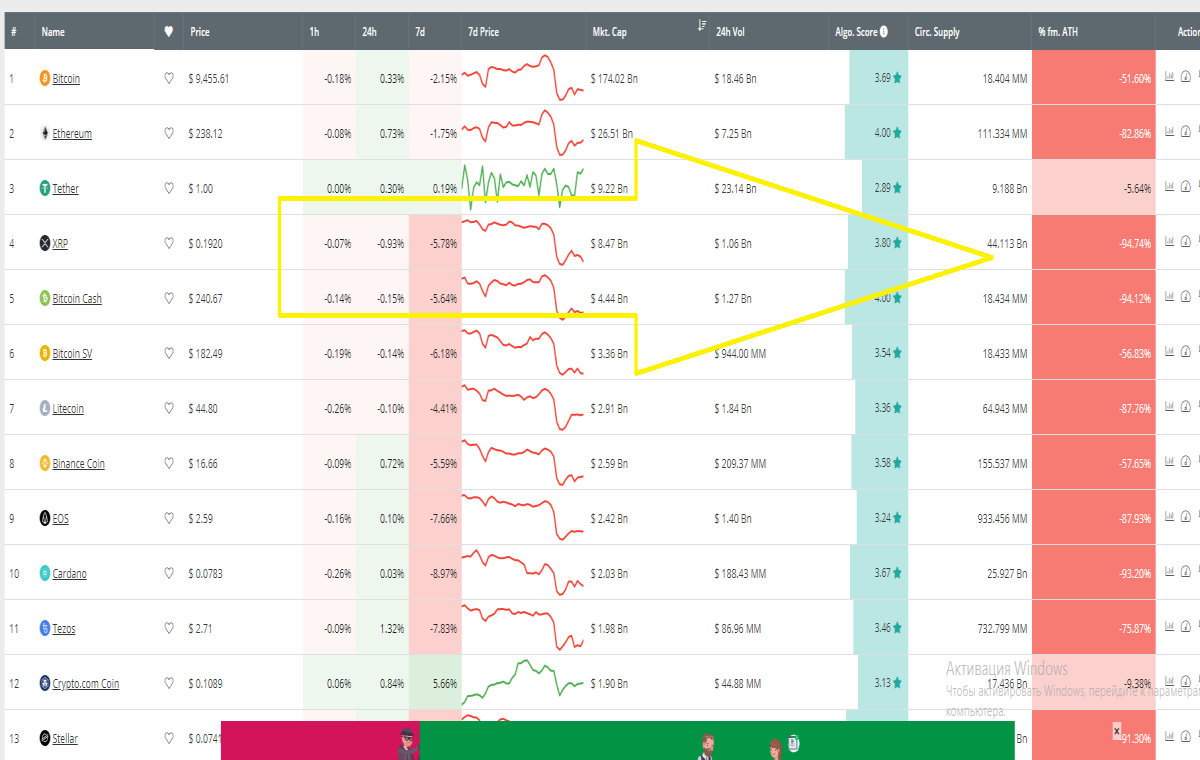The height and width of the screenshot is (760, 1200).
Task: Click the Circ. Supply column header
Action: click(x=937, y=32)
